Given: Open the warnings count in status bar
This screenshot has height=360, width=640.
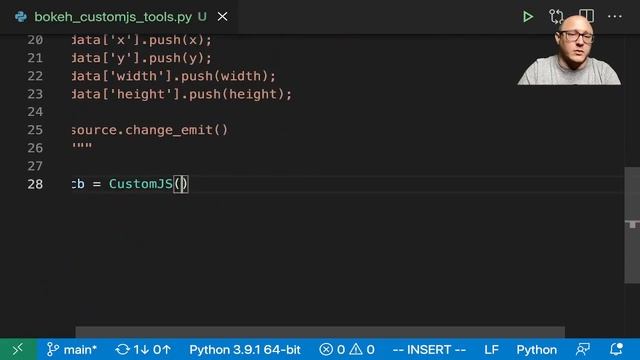Looking at the screenshot, I should coord(362,349).
